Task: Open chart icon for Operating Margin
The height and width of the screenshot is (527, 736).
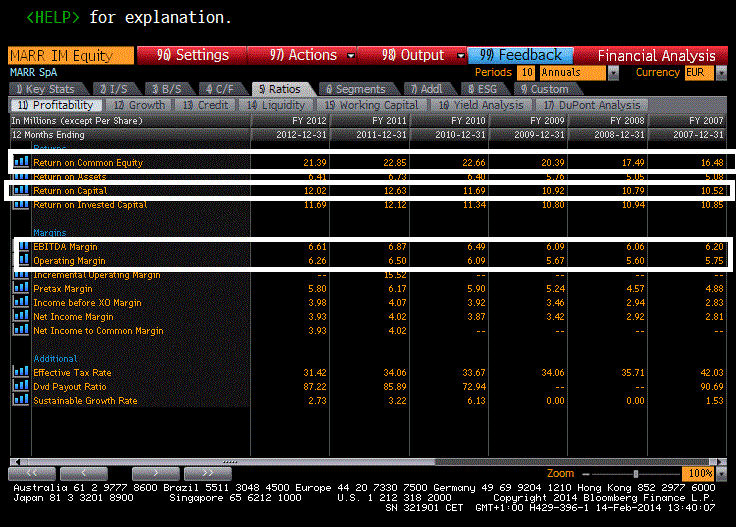Action: [x=23, y=260]
